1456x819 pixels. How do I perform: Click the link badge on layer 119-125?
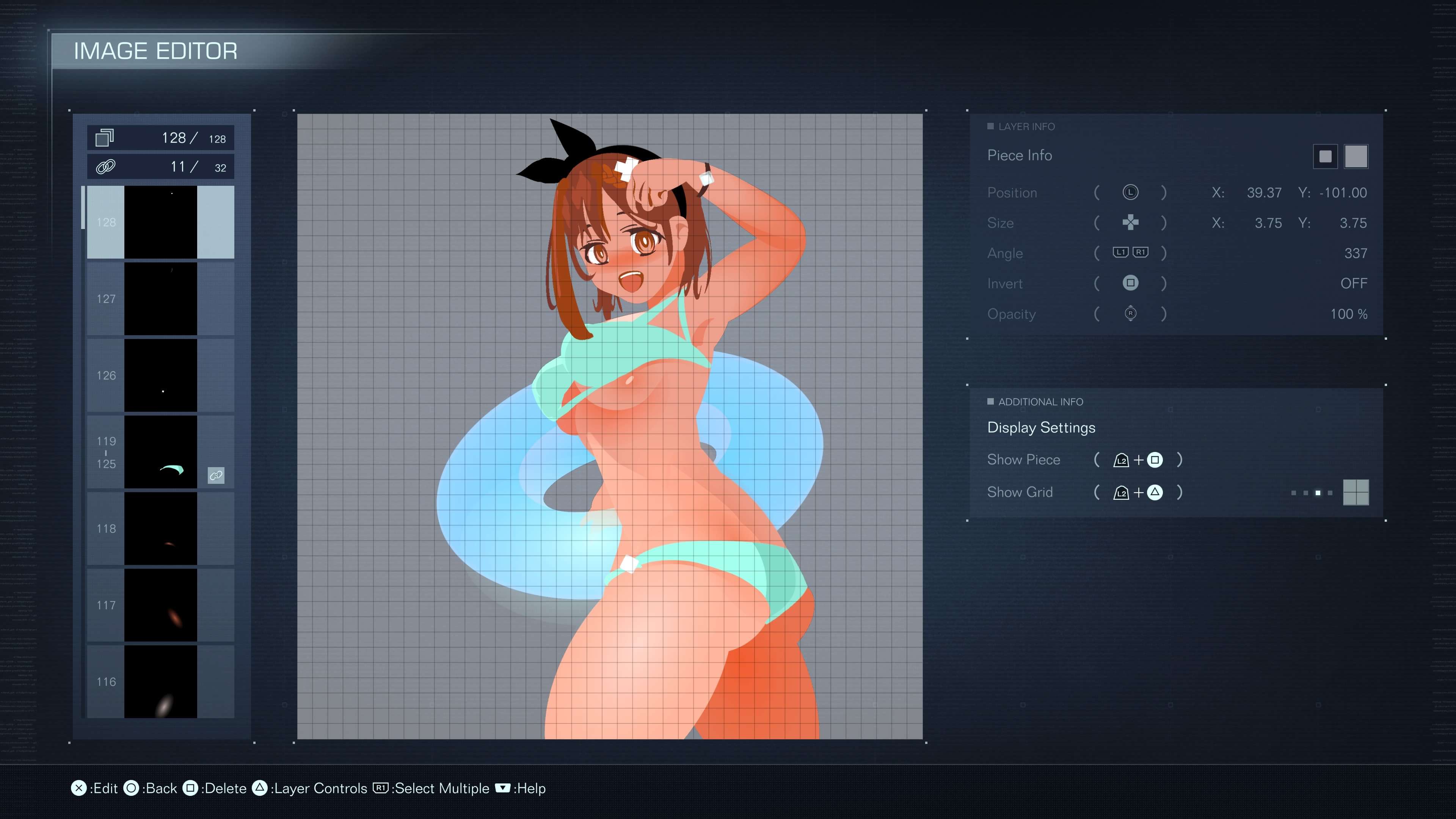pos(216,475)
